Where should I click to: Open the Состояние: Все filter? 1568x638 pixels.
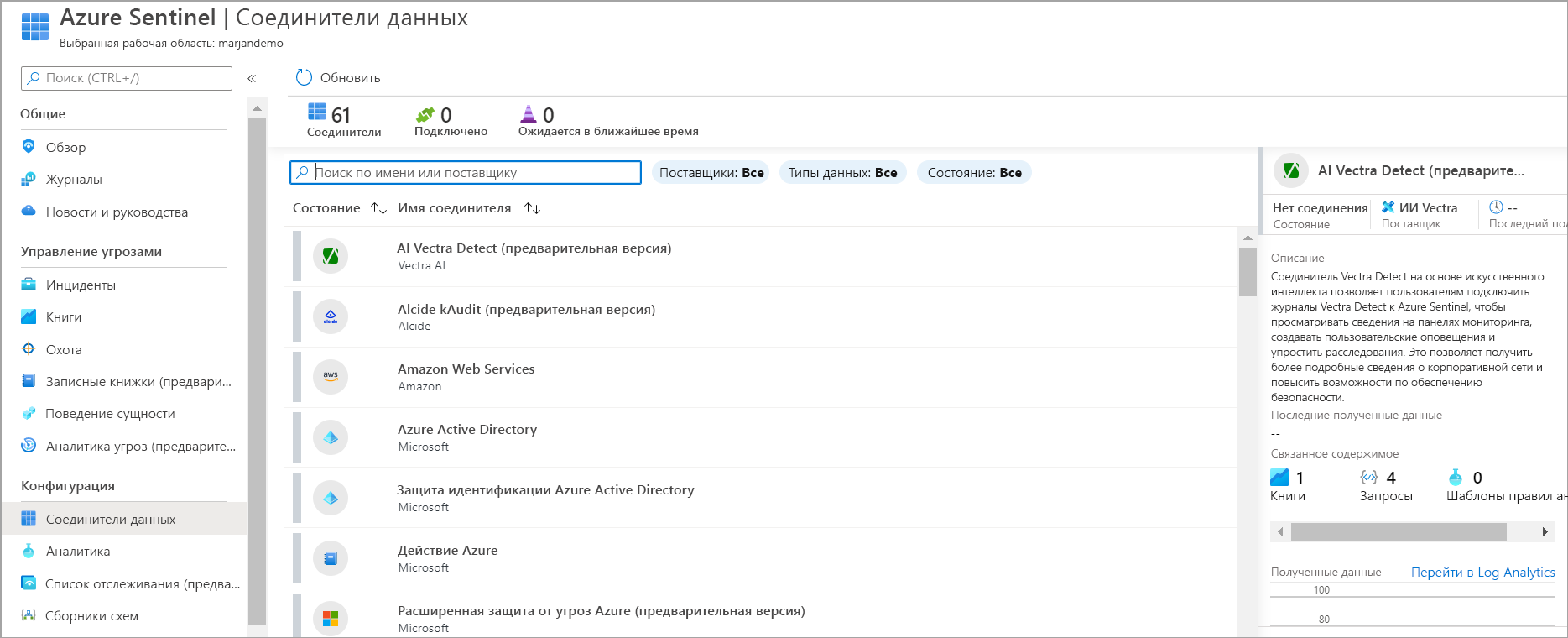click(974, 172)
